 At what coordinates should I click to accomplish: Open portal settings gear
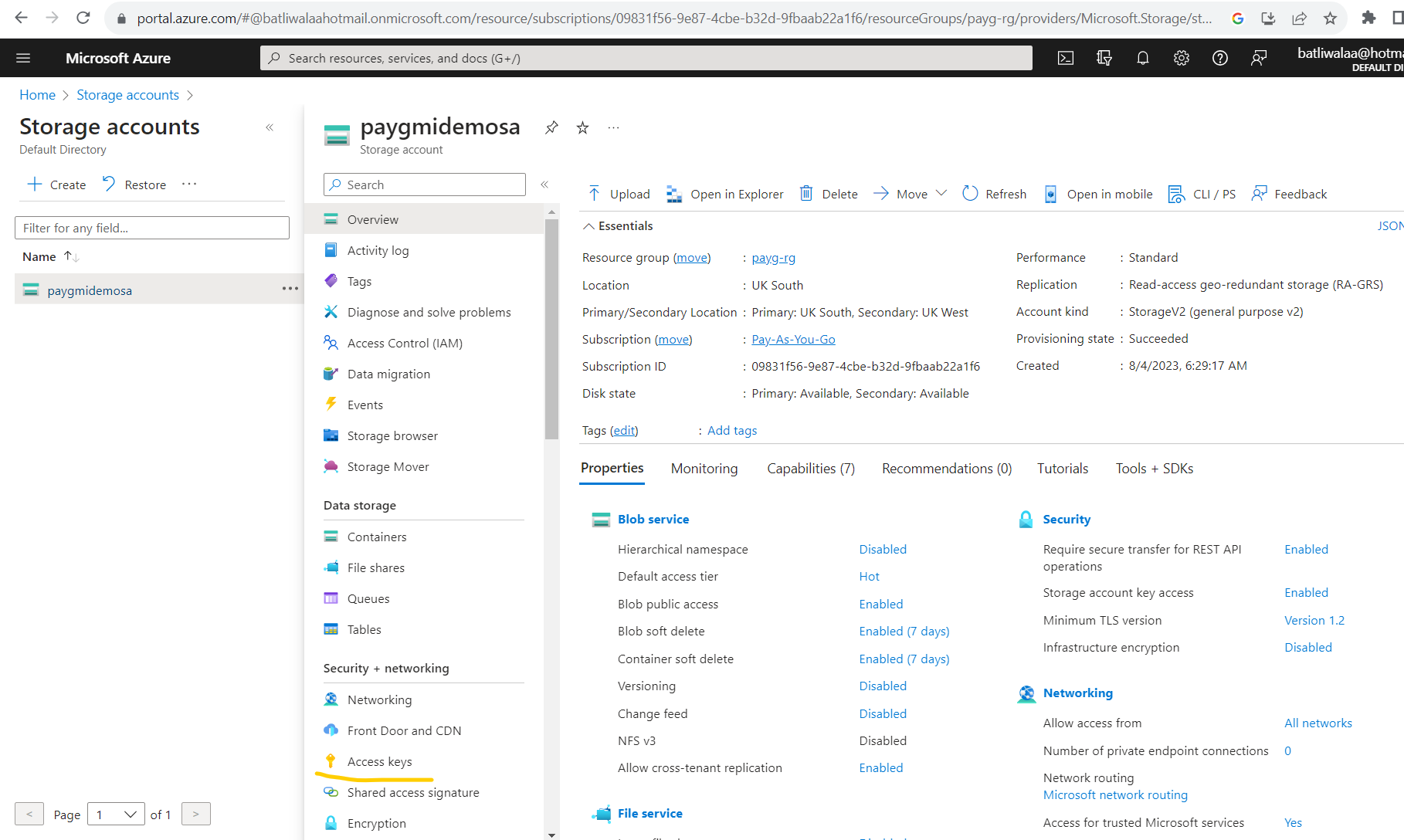(x=1181, y=58)
